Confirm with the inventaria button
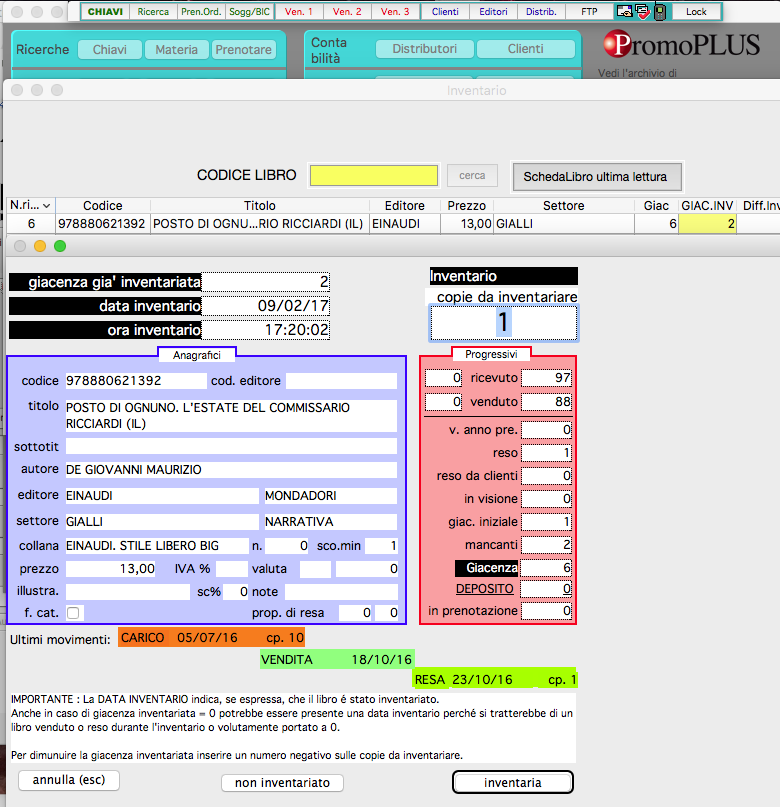780x807 pixels. pos(512,783)
